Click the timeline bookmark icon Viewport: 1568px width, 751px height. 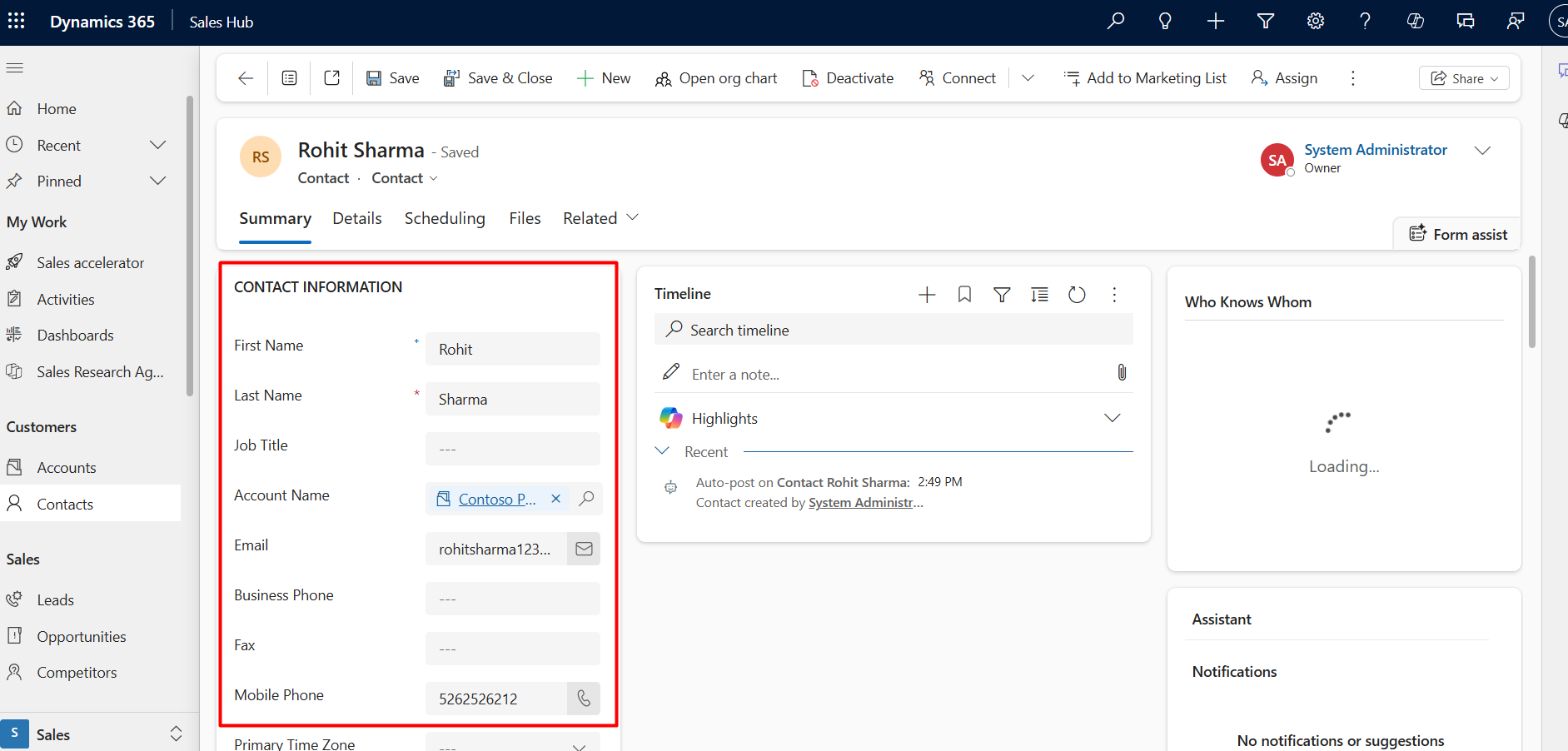(964, 295)
